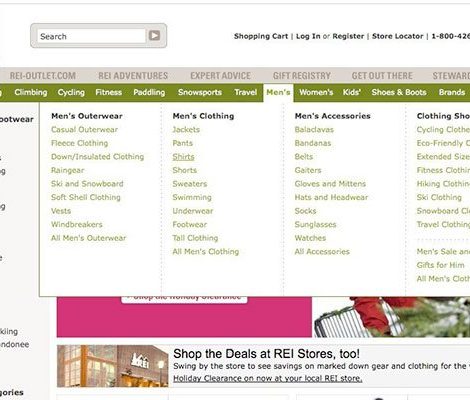Expand the Snowsports navigation menu

(200, 92)
